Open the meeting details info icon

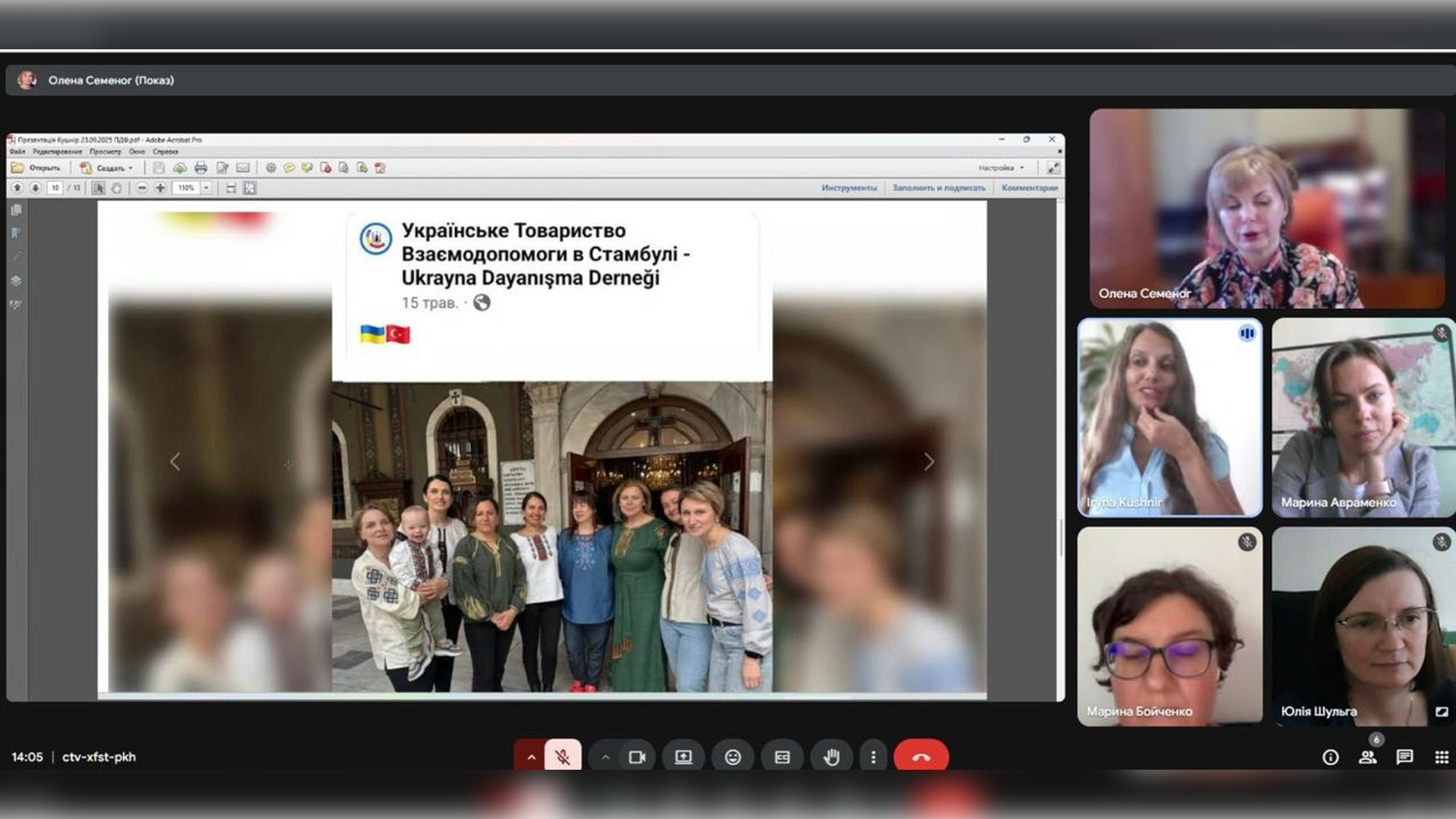pyautogui.click(x=1330, y=757)
